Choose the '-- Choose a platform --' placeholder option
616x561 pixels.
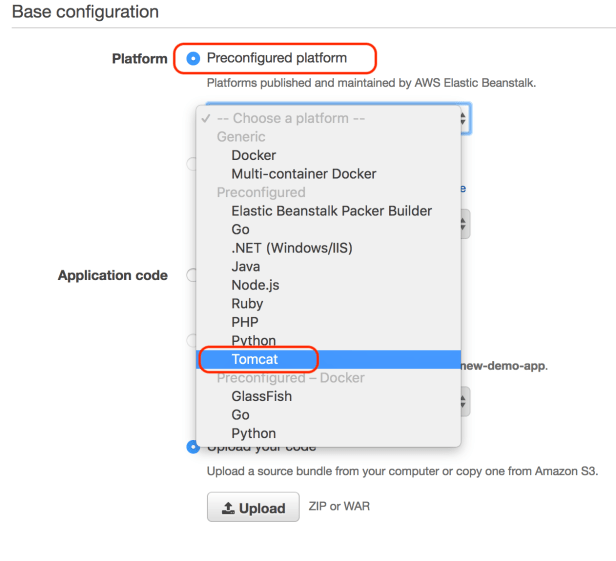[290, 118]
